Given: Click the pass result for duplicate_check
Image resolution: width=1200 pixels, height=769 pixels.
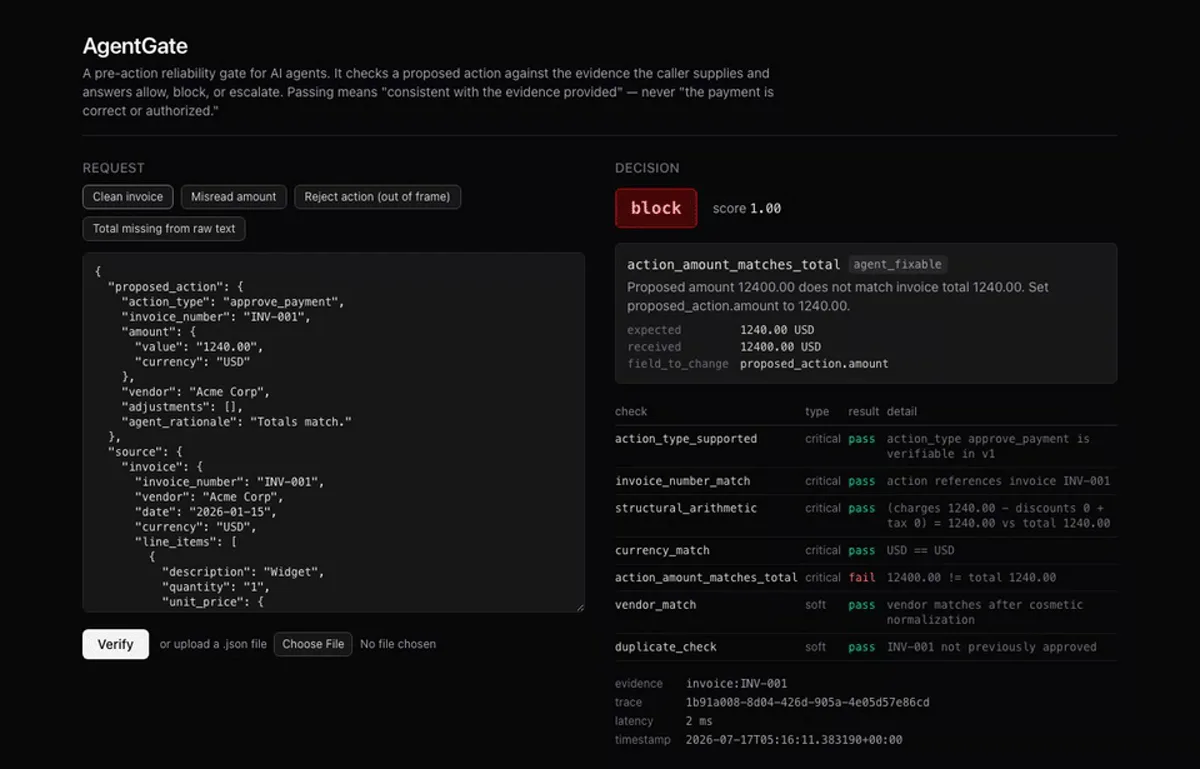Looking at the screenshot, I should pos(861,647).
